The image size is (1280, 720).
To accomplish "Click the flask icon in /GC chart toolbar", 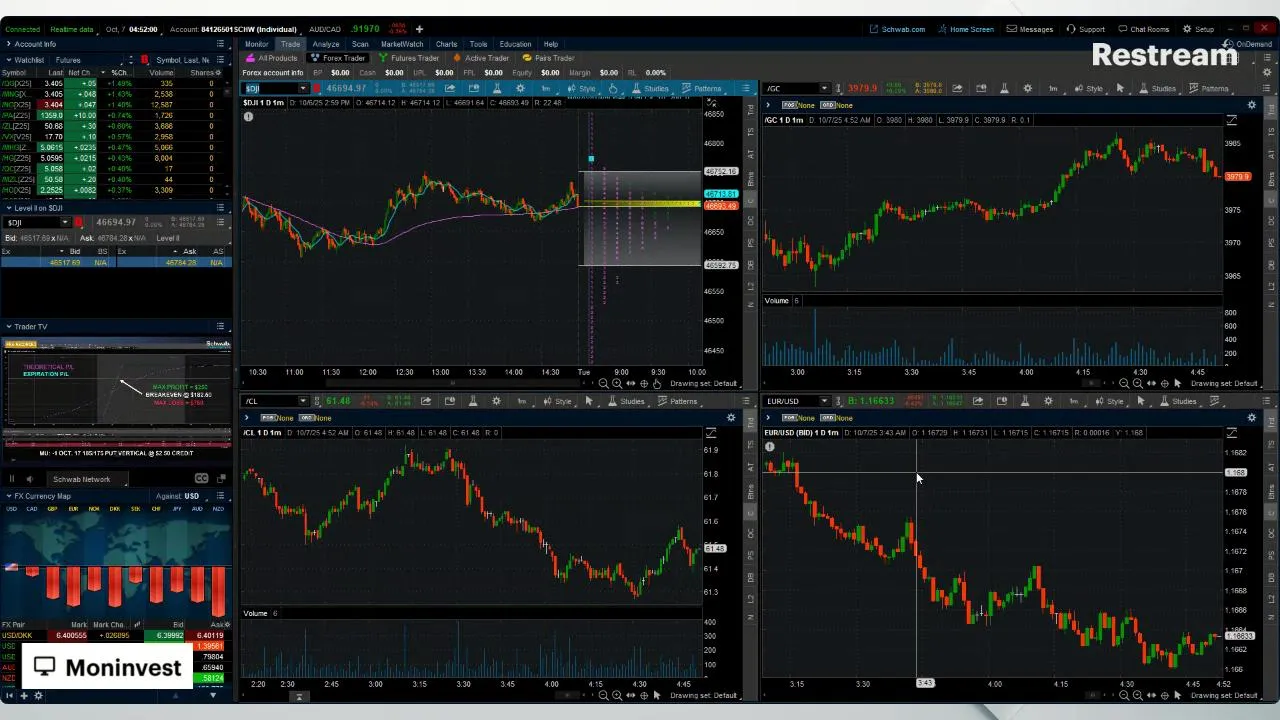I will tap(1003, 88).
